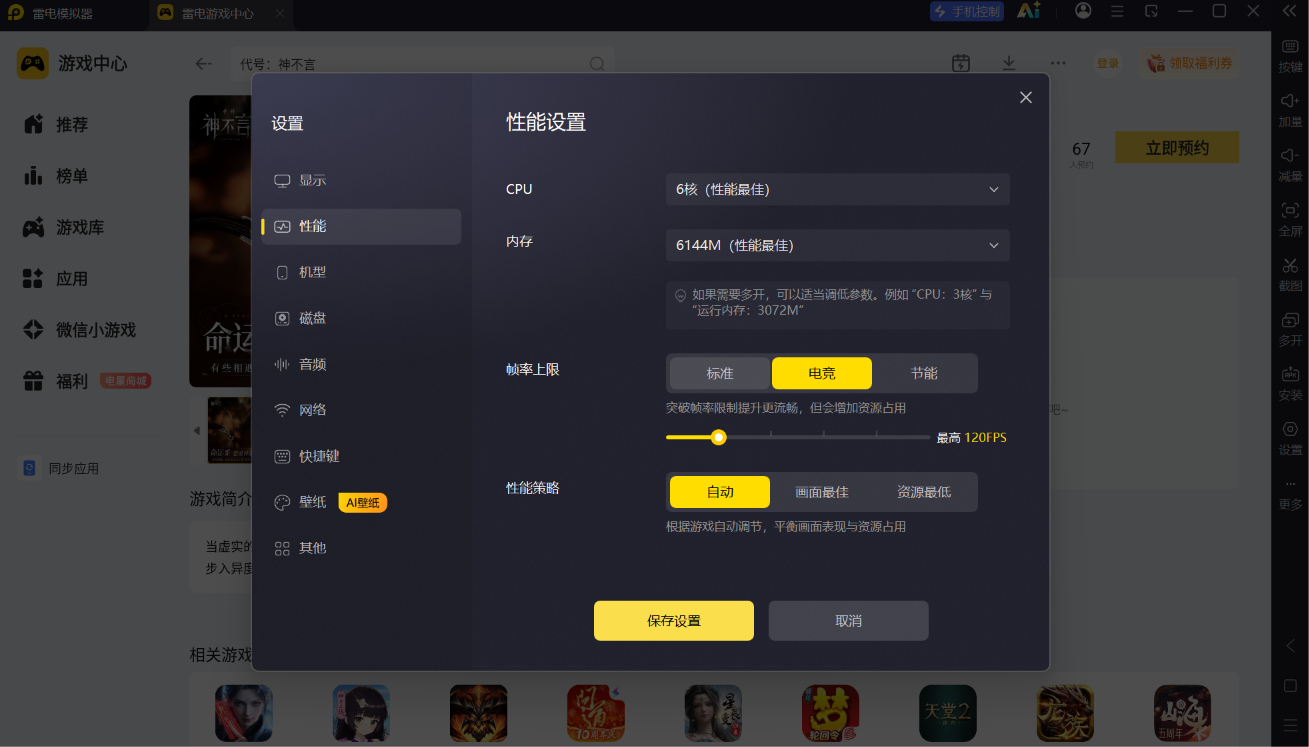1309x747 pixels.
Task: Select 画面最佳 performance strategy
Action: [822, 492]
